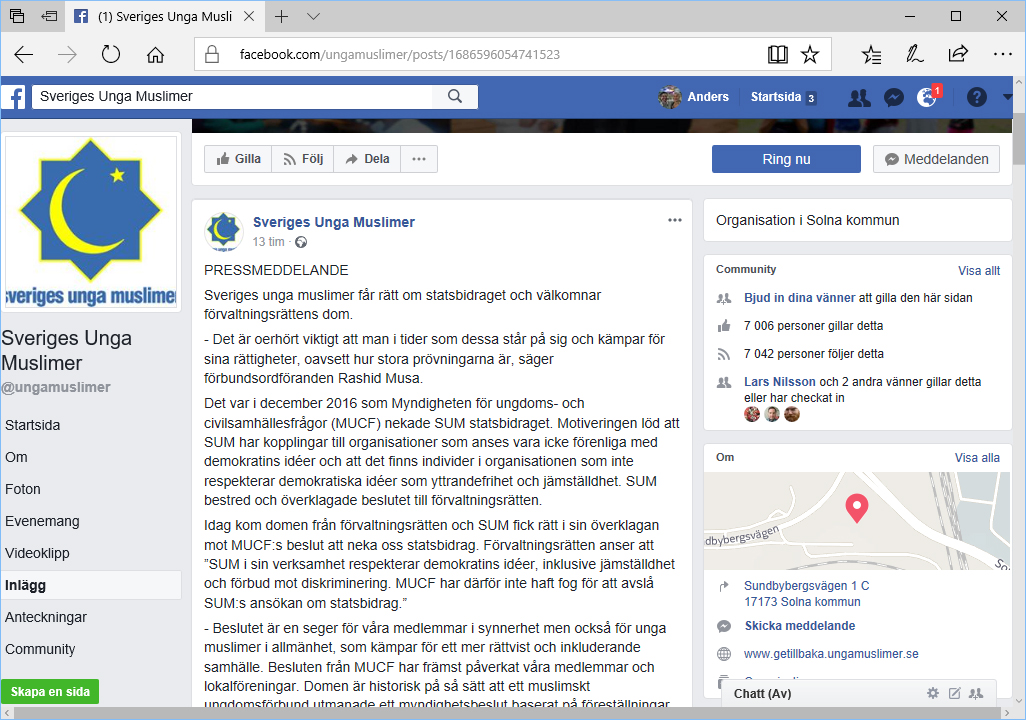Click the post author avatar thumbnail
1026x720 pixels.
224,231
